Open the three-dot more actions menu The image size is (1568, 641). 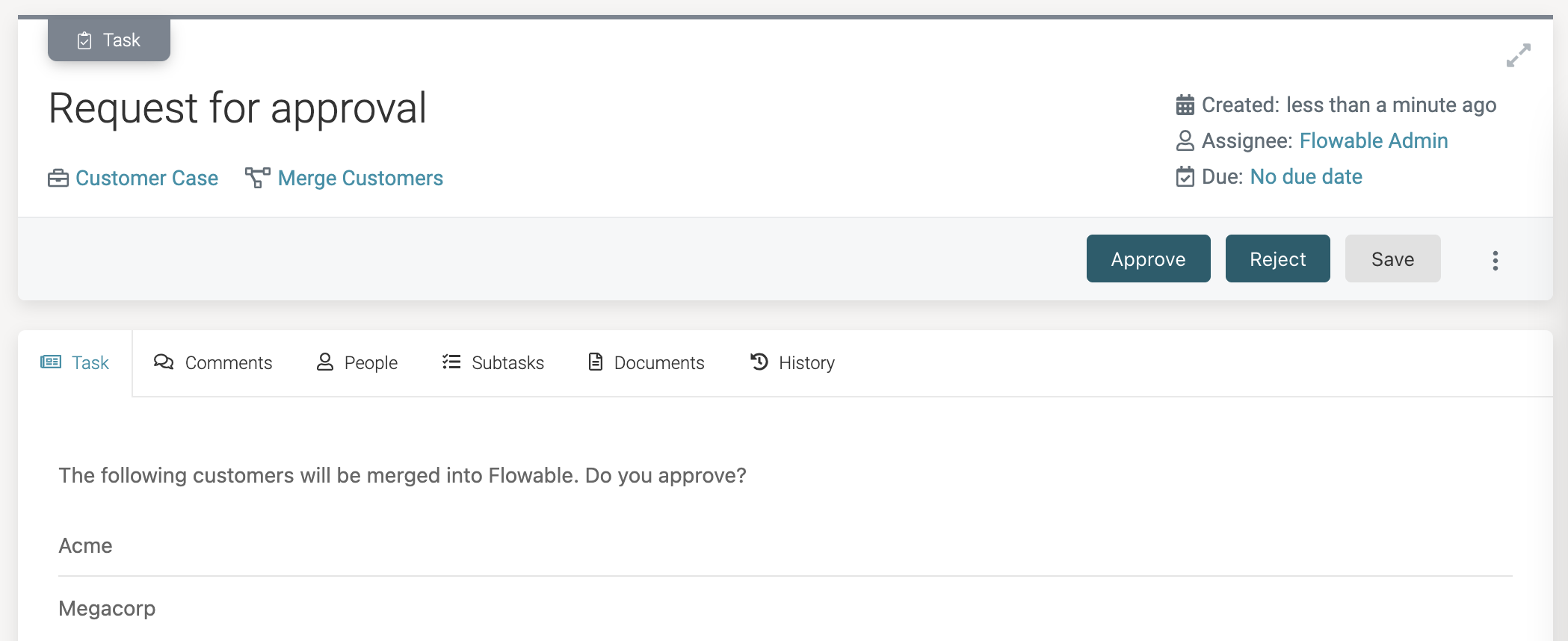(x=1495, y=260)
